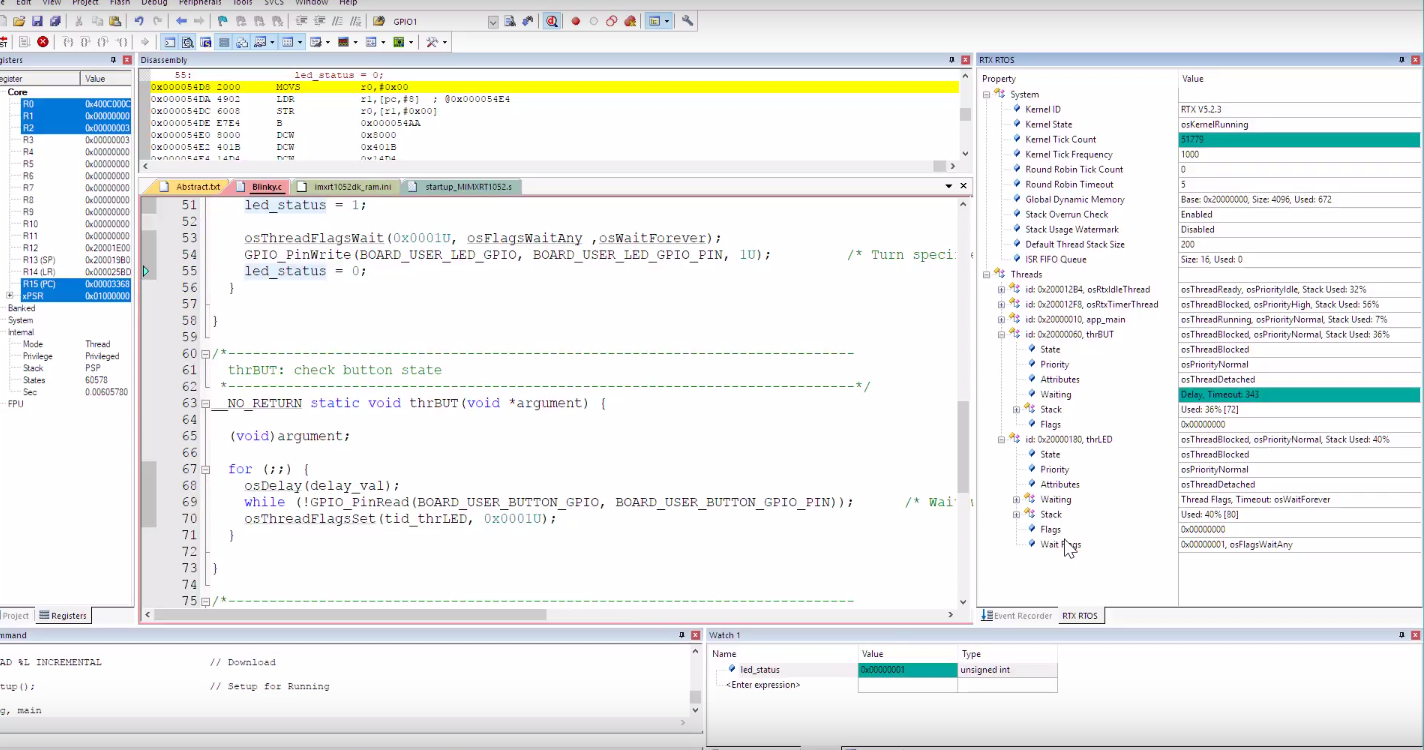Click the Enter expression field in Watch 1
1424x750 pixels.
coord(765,685)
